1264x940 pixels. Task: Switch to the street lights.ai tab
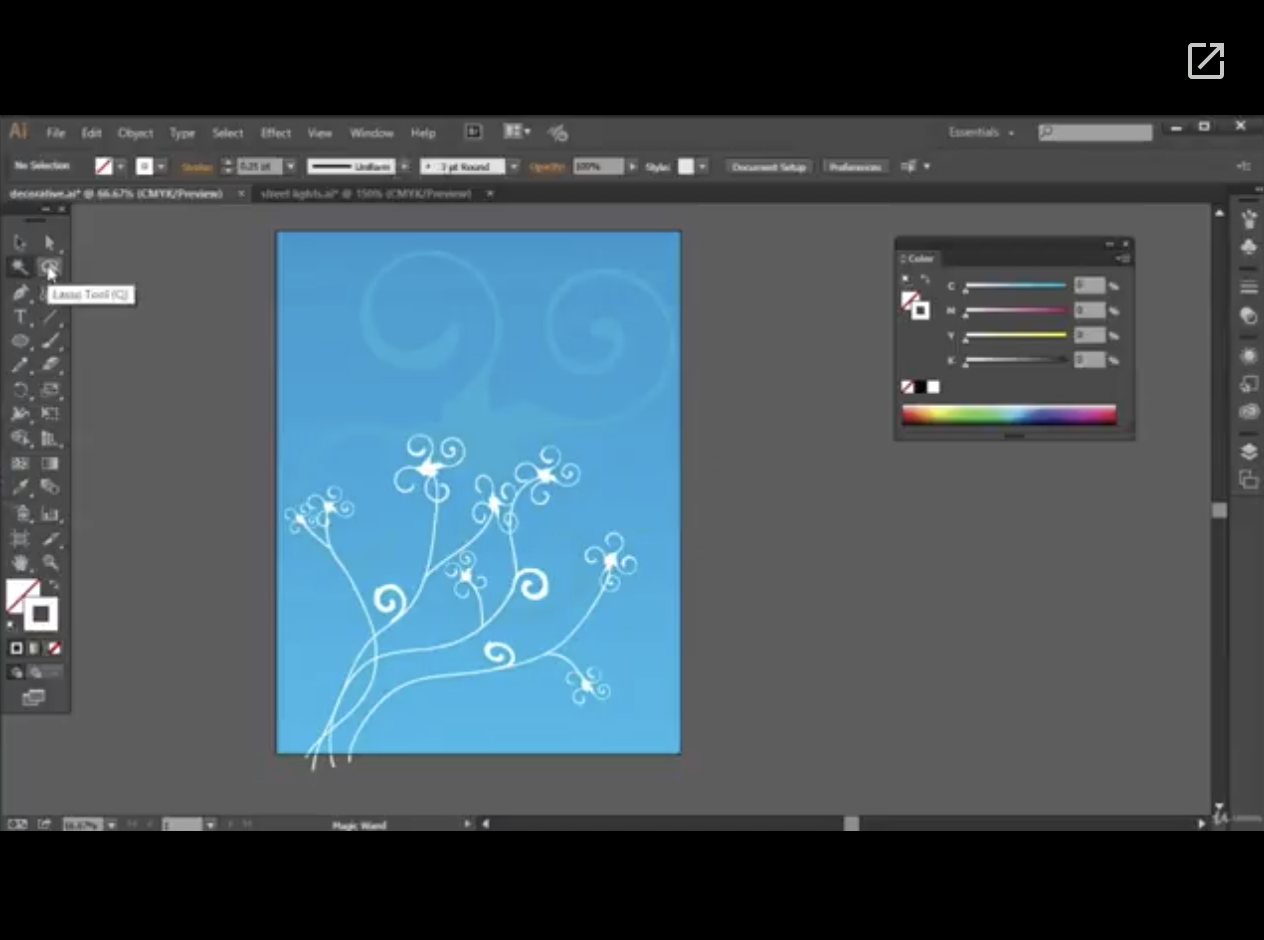click(x=366, y=194)
